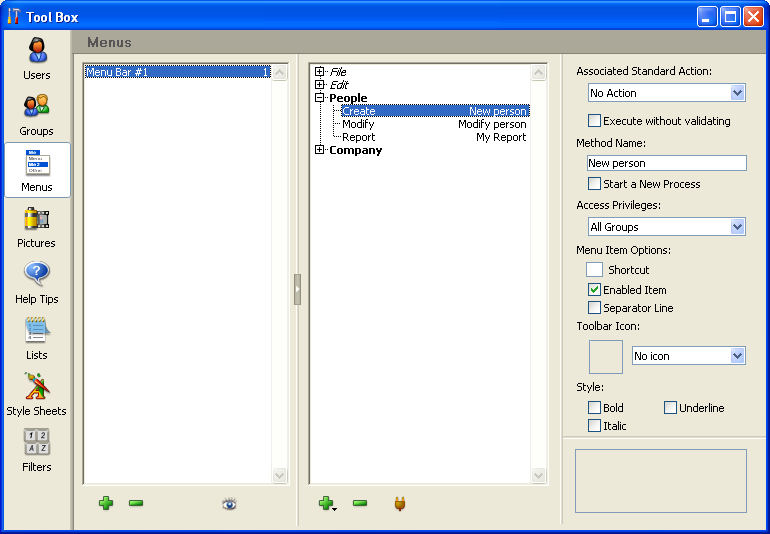770x534 pixels.
Task: Click the plug icon below menu tree
Action: click(x=399, y=504)
